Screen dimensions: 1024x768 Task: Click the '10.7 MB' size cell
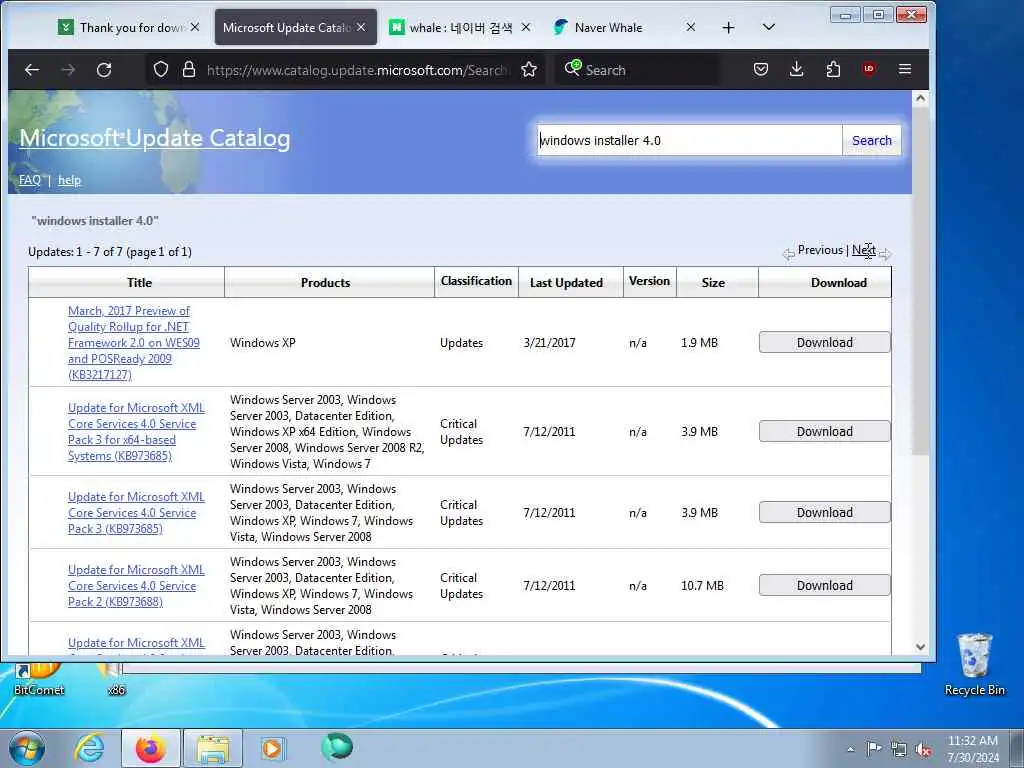coord(703,586)
